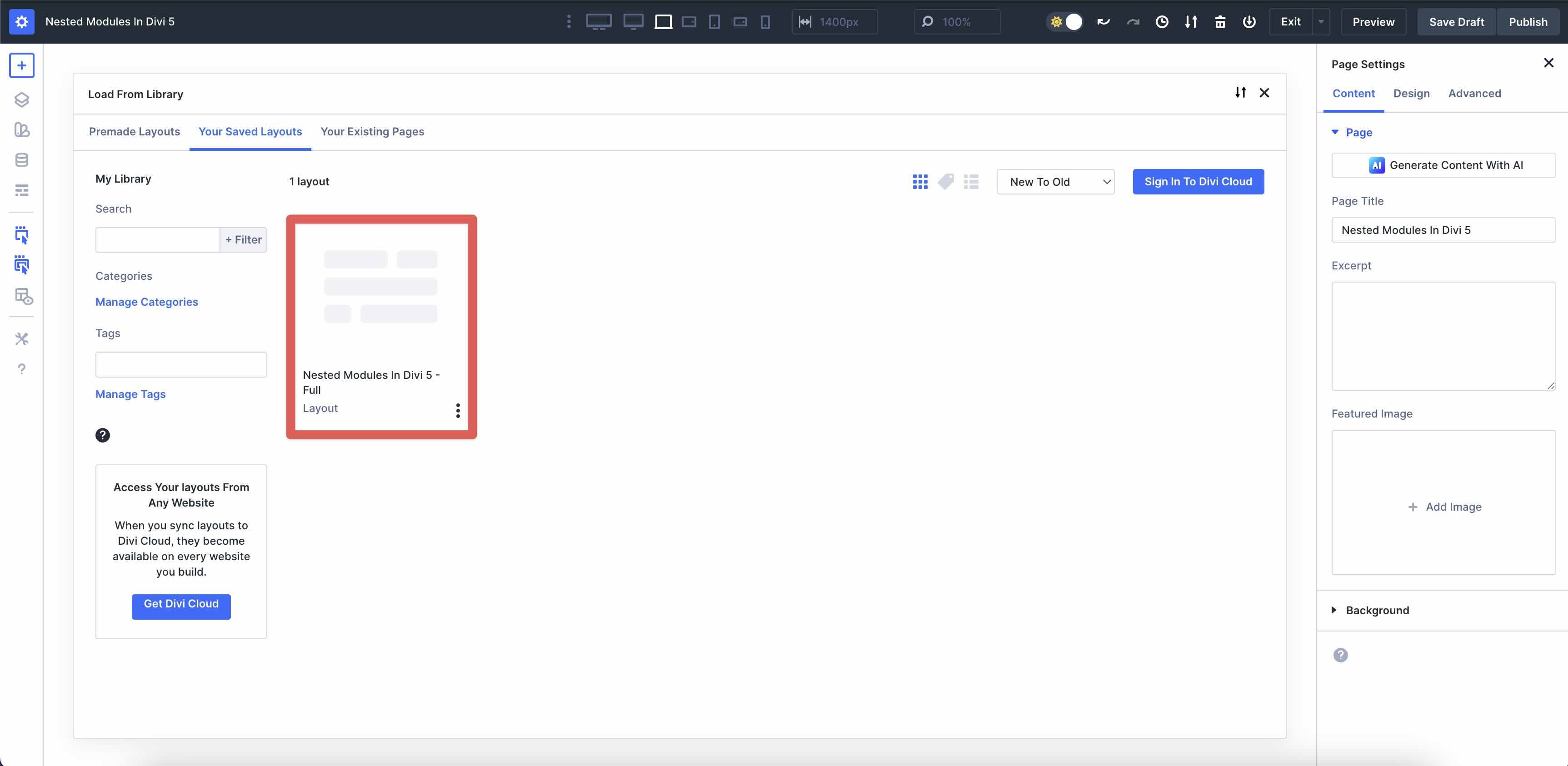Open the Layers panel from the left sidebar
1568x766 pixels.
click(22, 99)
